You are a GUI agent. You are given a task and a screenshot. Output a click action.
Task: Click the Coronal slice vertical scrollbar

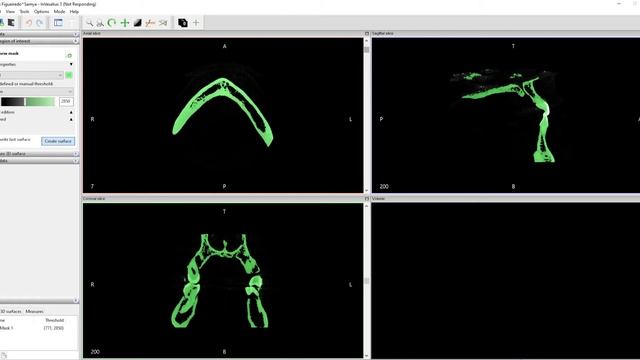click(x=367, y=280)
